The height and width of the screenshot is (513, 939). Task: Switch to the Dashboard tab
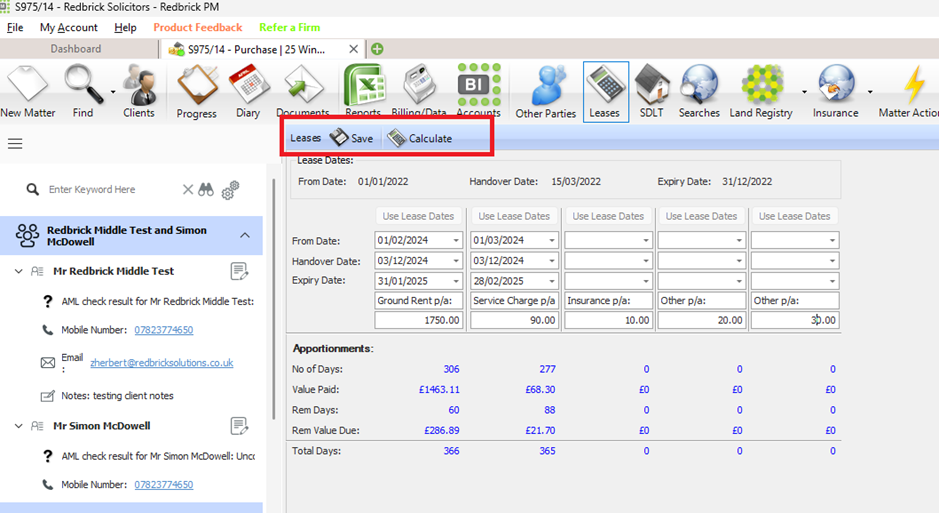(76, 49)
